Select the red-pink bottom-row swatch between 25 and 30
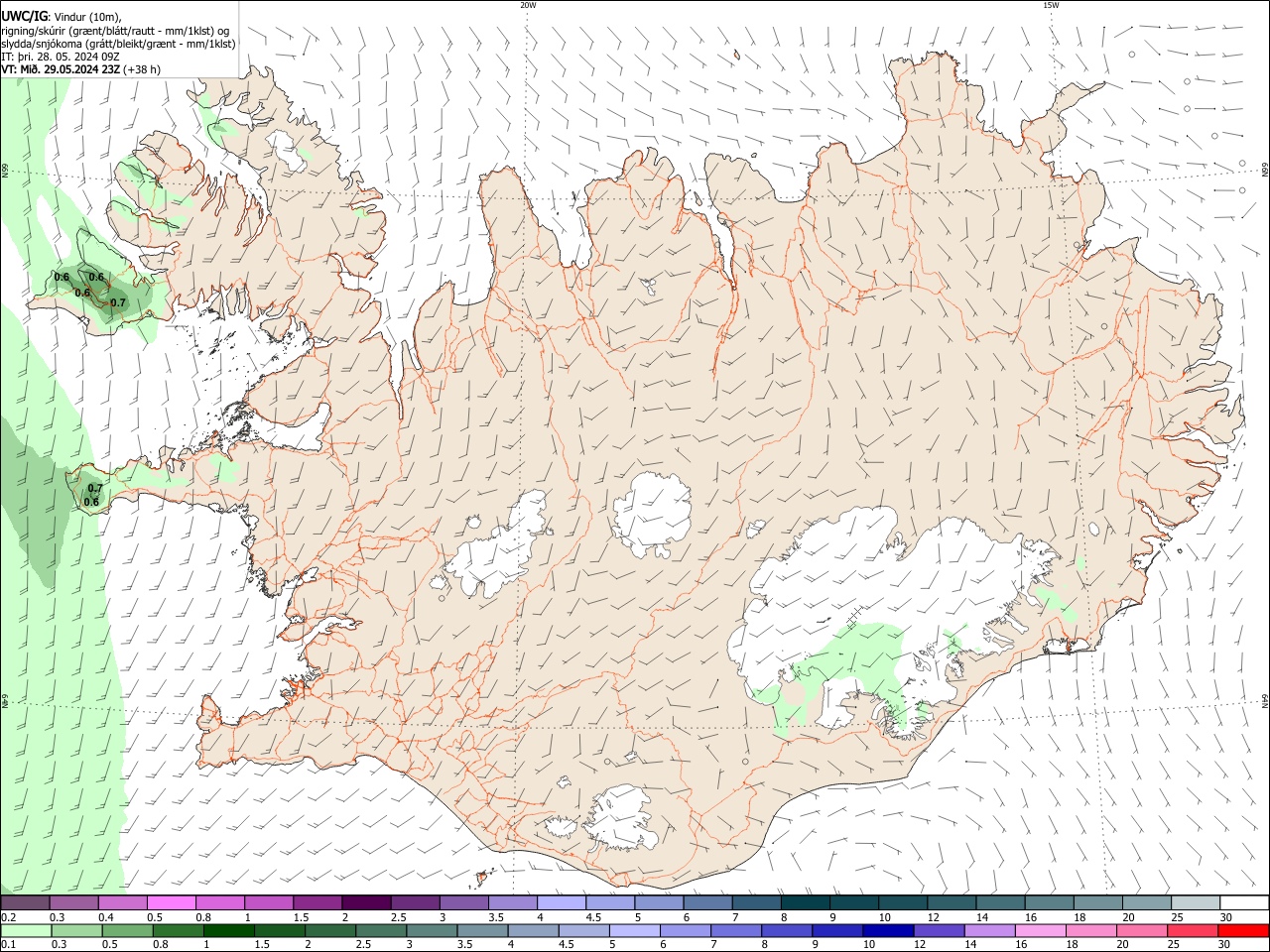The height and width of the screenshot is (952, 1270). pos(1194,931)
